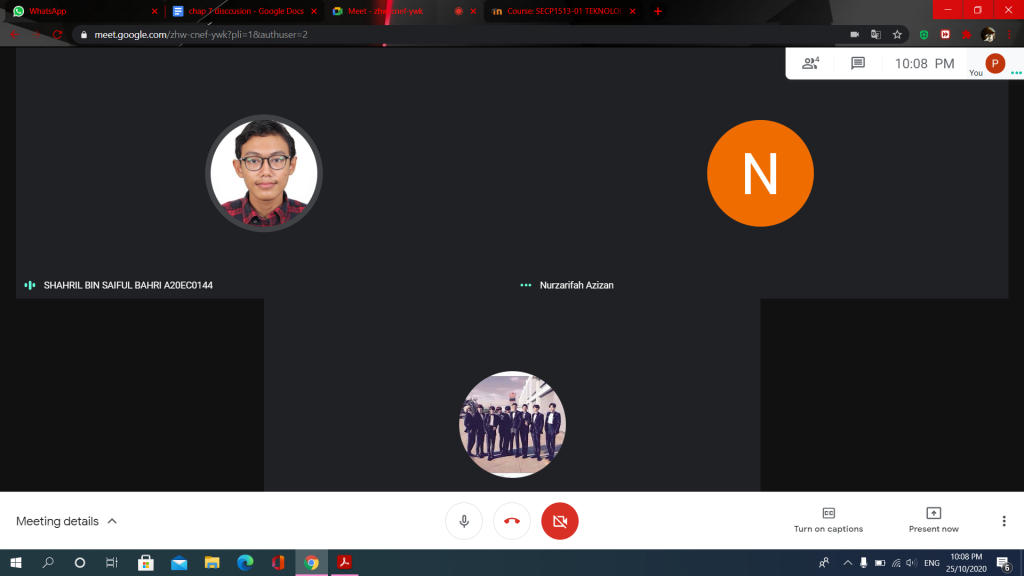The width and height of the screenshot is (1024, 576).
Task: Open the three-dot more options menu
Action: (1004, 521)
